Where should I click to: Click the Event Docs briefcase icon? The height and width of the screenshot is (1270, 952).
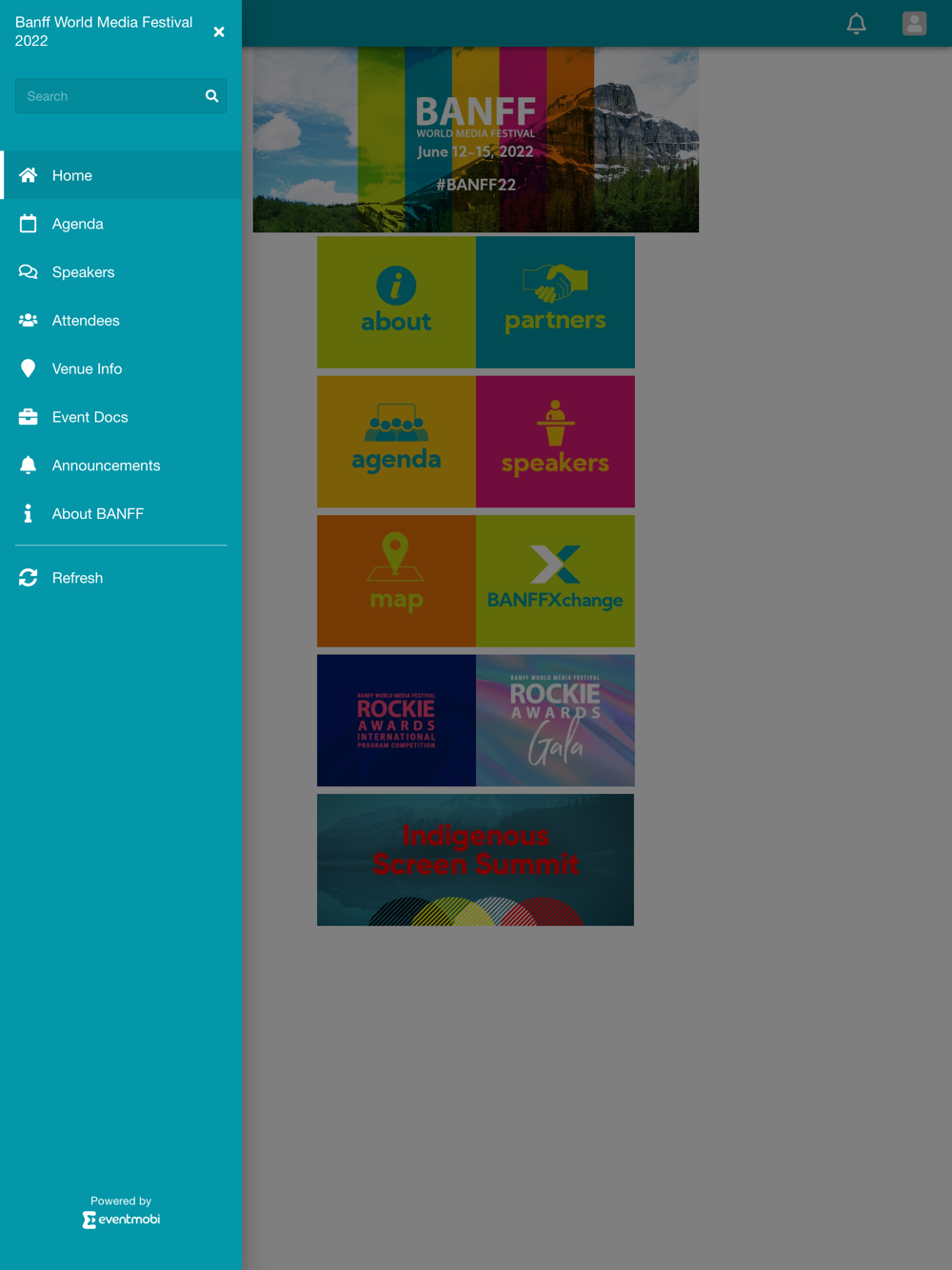point(29,417)
